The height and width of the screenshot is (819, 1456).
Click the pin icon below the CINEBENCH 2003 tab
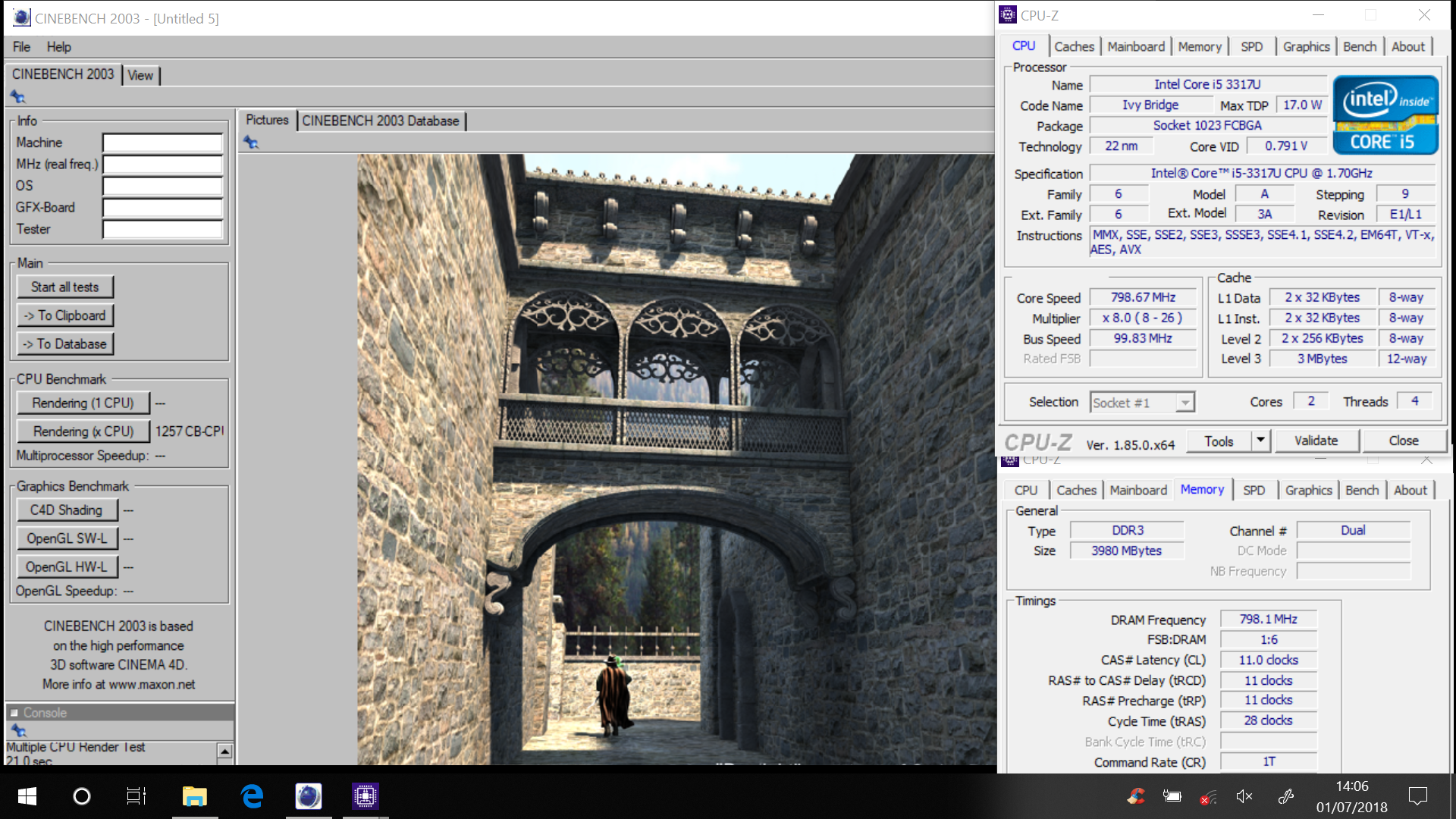click(x=17, y=97)
